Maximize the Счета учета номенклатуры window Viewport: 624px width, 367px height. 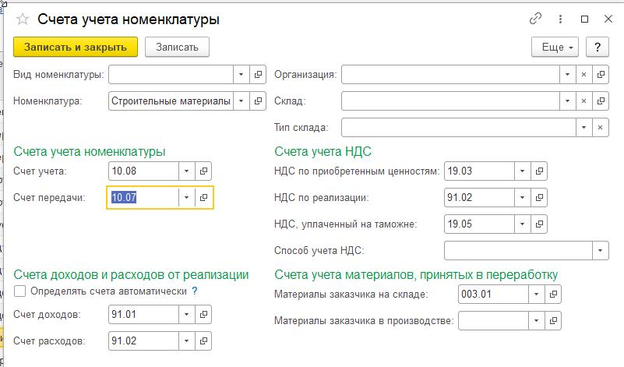(584, 19)
